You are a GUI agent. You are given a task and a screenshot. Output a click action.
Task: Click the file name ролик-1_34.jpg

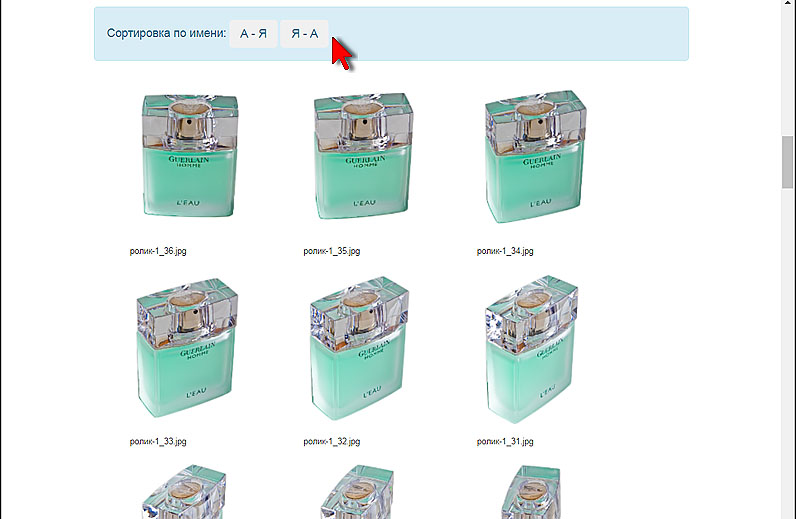tap(505, 251)
